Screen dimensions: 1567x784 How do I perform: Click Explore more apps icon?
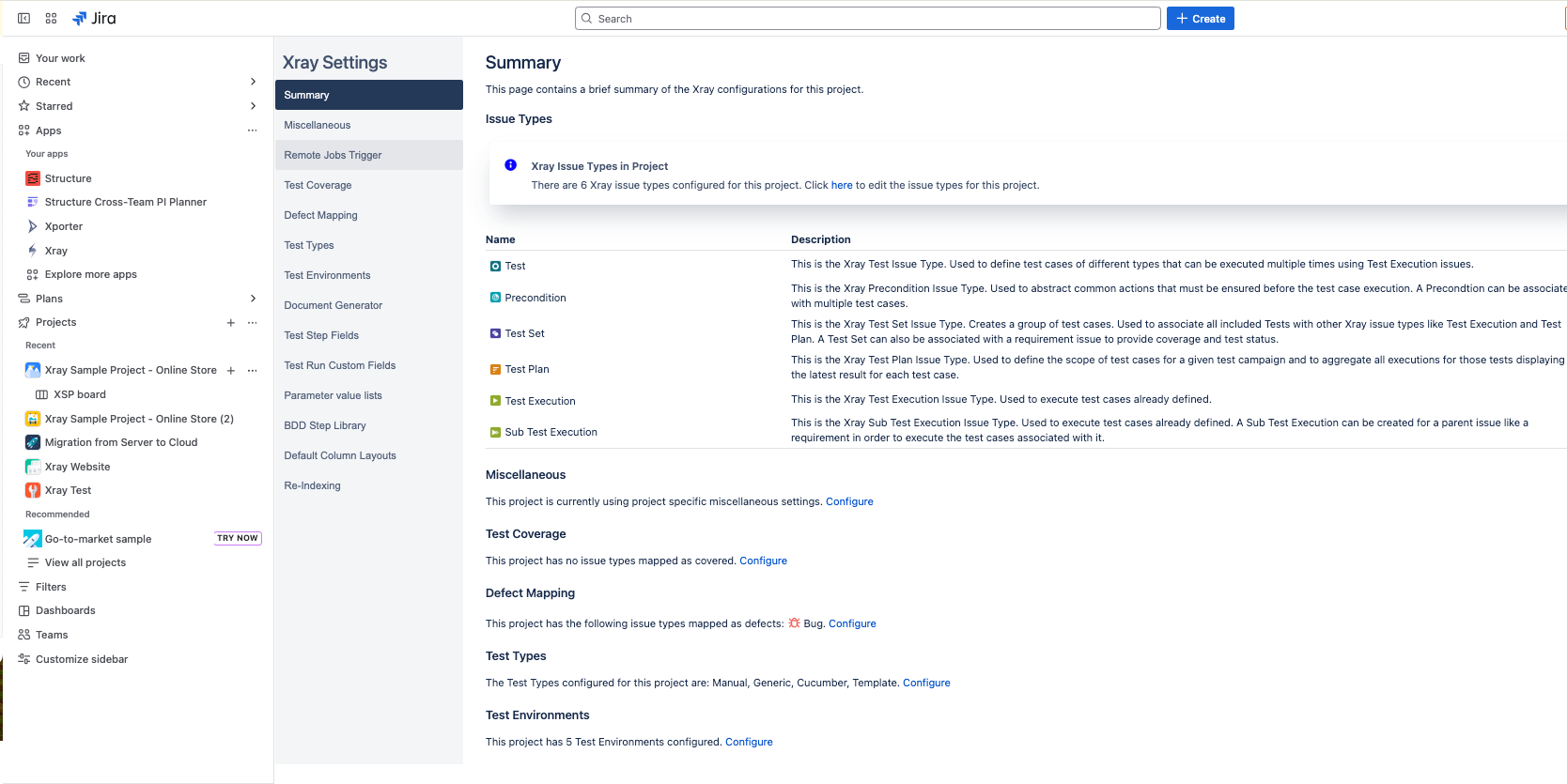tap(33, 274)
